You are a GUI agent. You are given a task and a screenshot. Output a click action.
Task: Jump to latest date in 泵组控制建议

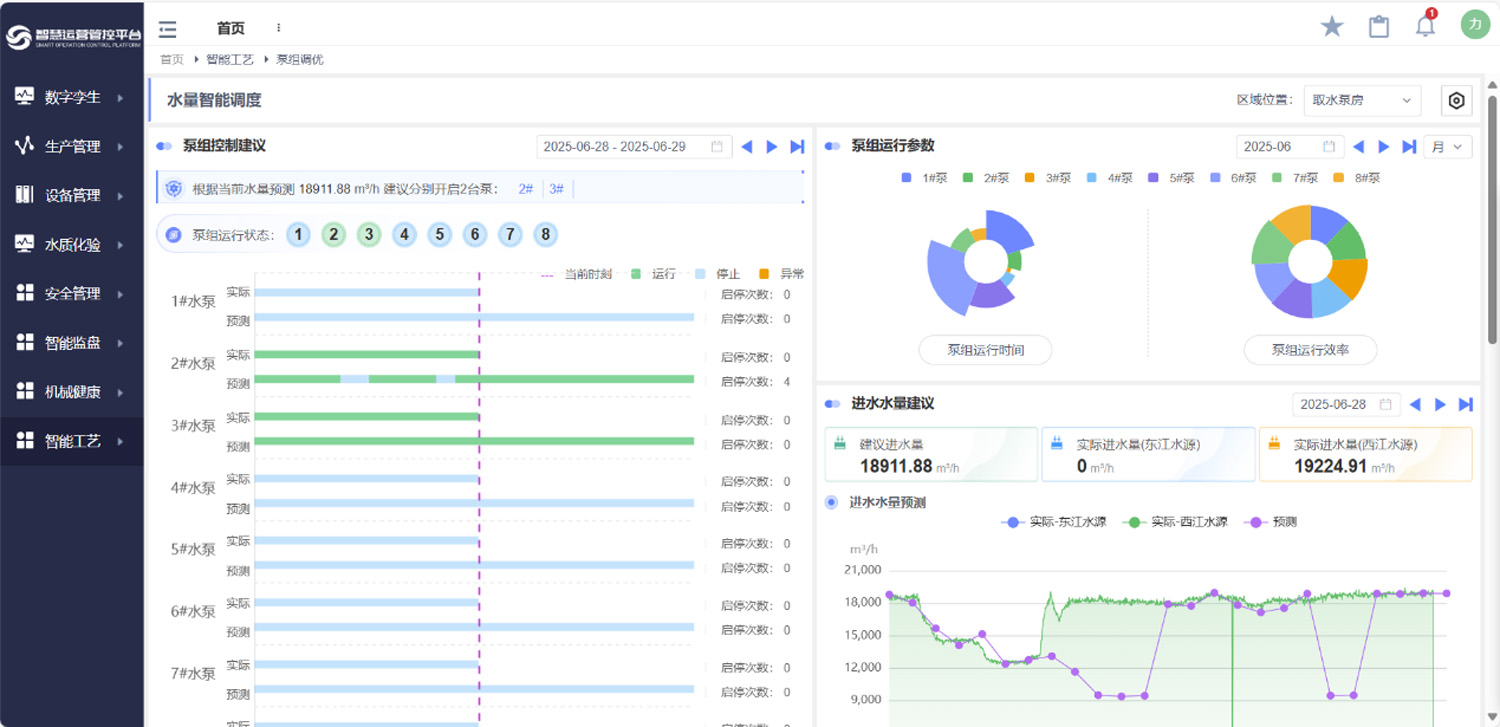797,147
